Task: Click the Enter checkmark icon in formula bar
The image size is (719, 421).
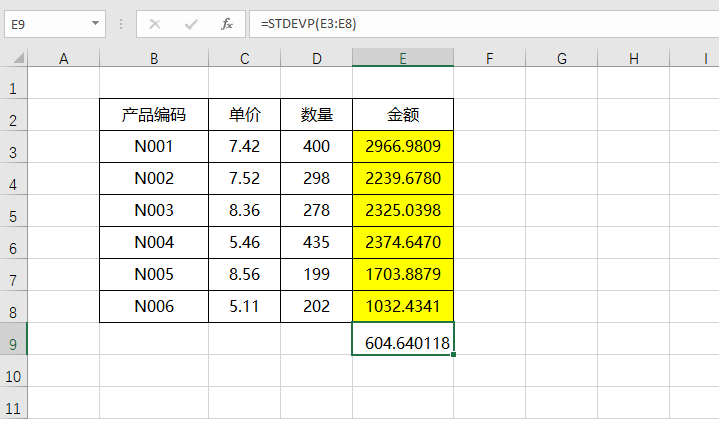Action: [191, 23]
